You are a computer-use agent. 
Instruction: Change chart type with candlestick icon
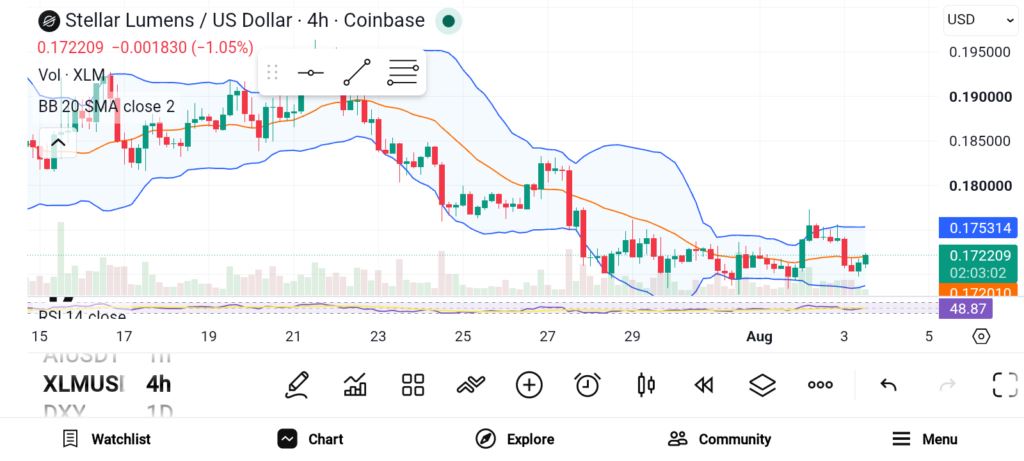645,385
